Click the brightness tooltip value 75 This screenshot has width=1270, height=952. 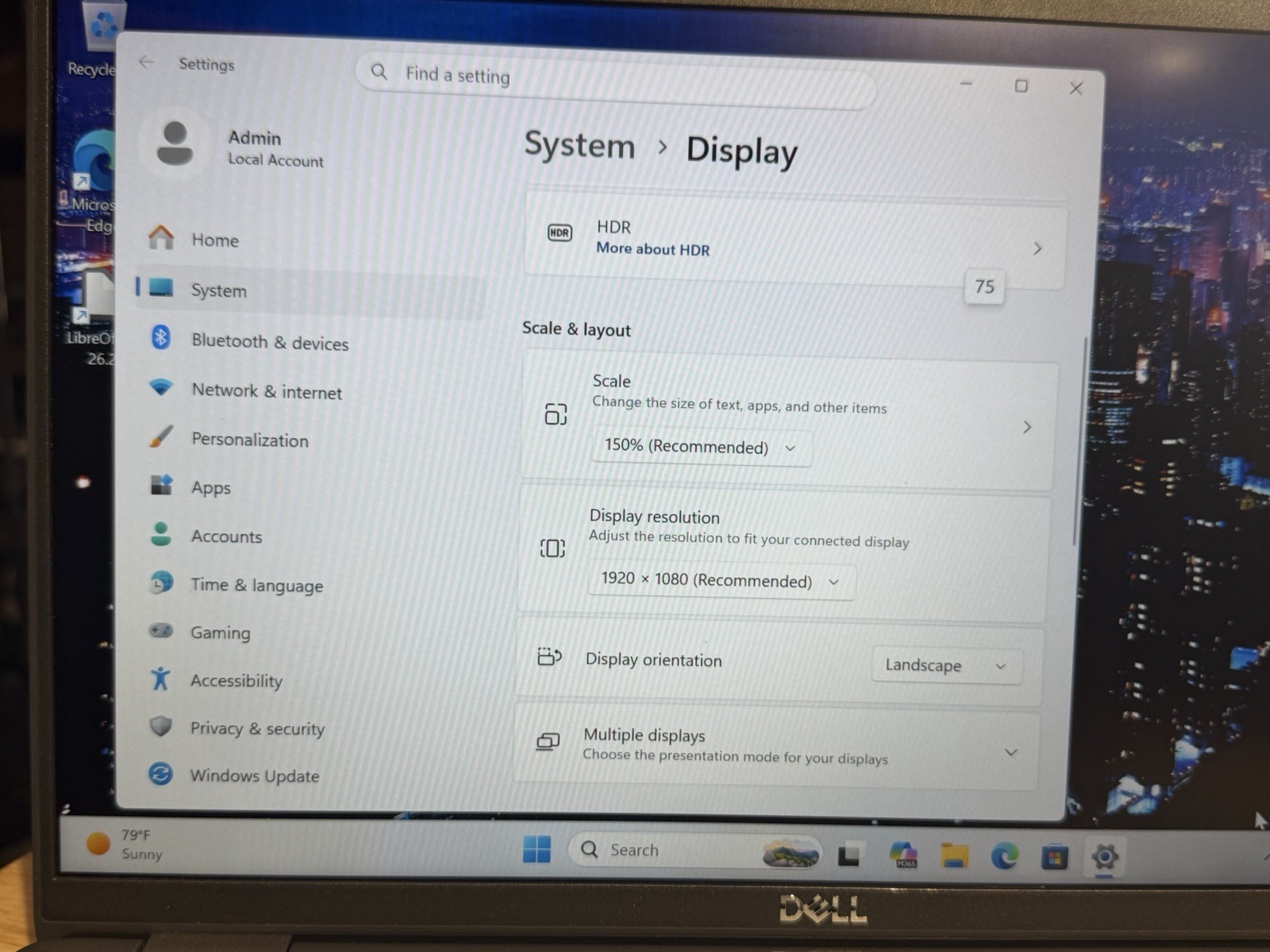click(984, 286)
